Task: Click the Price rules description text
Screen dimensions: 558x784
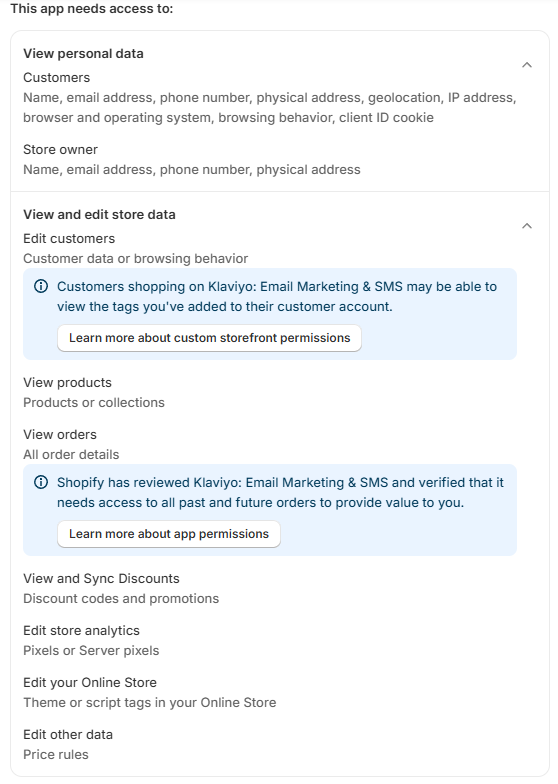Action: pyautogui.click(x=56, y=754)
